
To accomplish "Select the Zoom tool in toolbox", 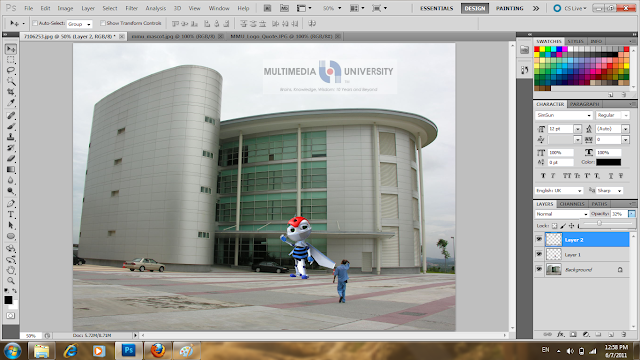I will [x=11, y=280].
